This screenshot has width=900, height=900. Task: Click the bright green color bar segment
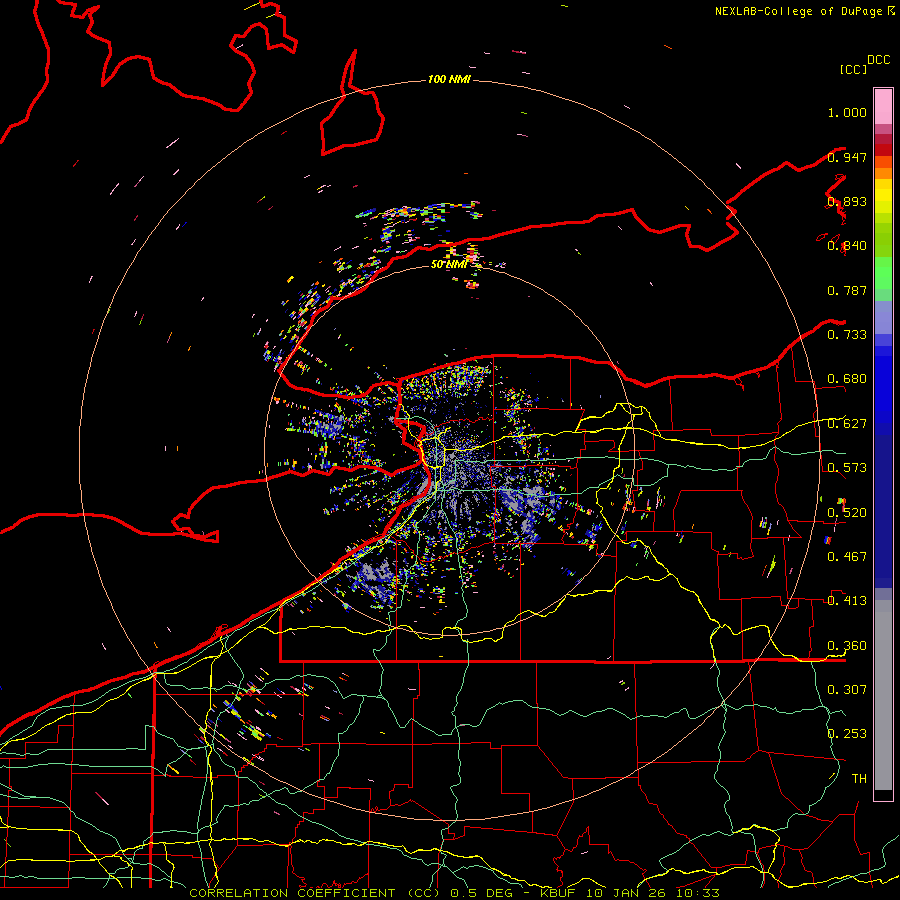(883, 273)
